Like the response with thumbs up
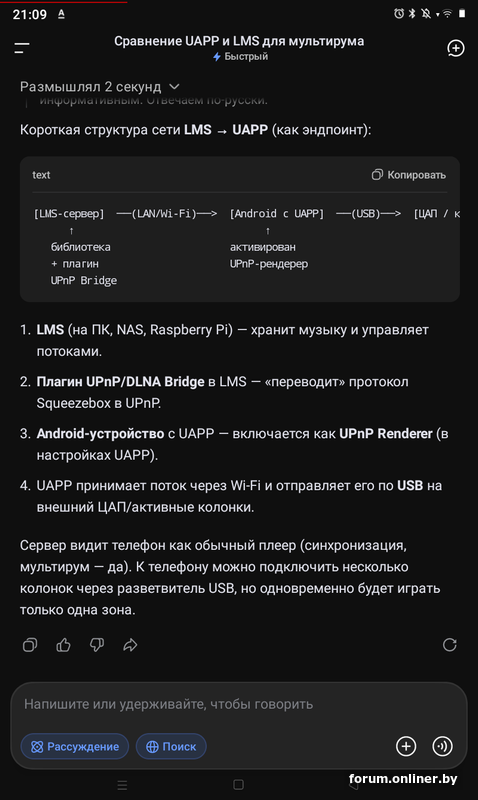This screenshot has height=800, width=478. click(63, 645)
